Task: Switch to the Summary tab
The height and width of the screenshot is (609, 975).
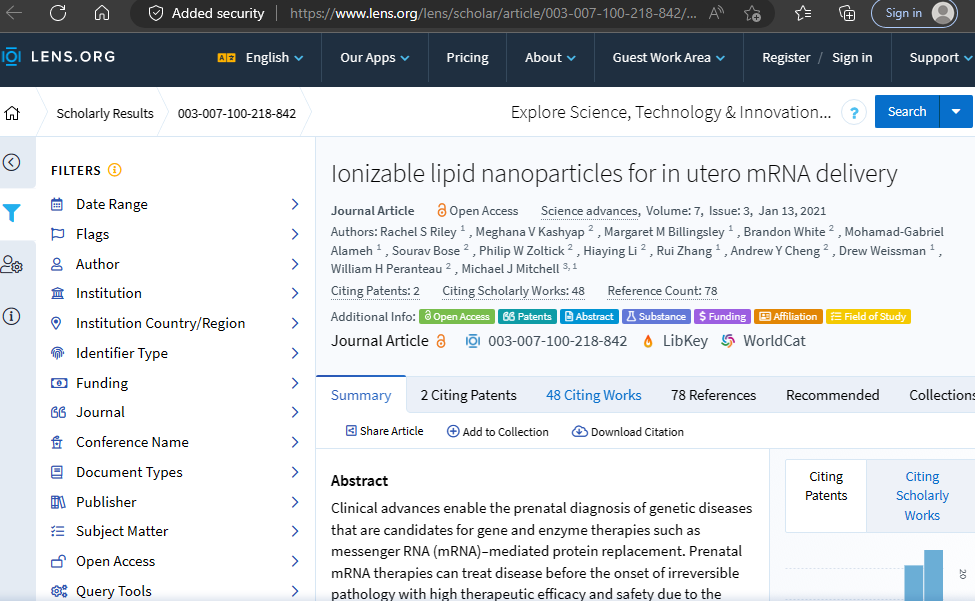Action: [x=361, y=395]
